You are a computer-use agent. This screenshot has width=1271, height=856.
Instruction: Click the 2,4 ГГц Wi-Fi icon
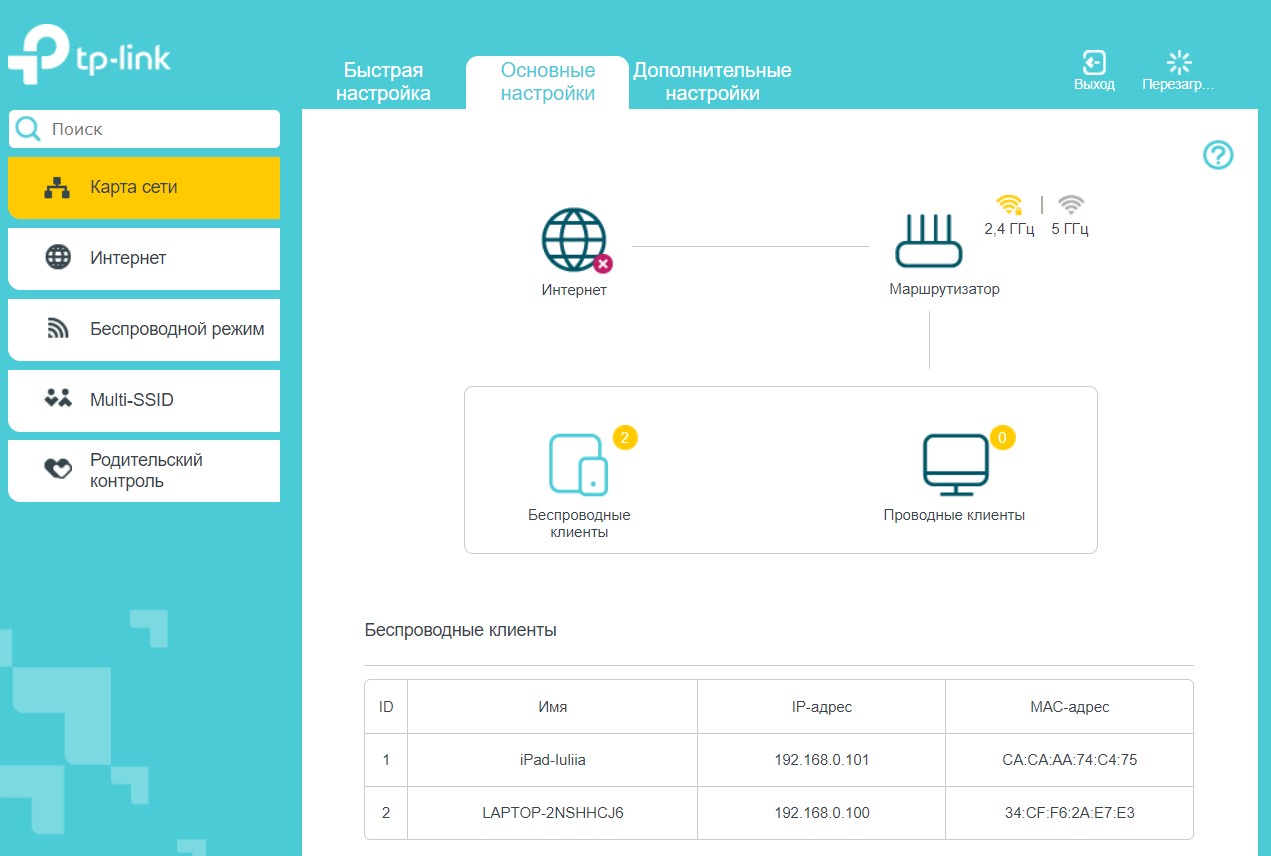tap(1009, 205)
